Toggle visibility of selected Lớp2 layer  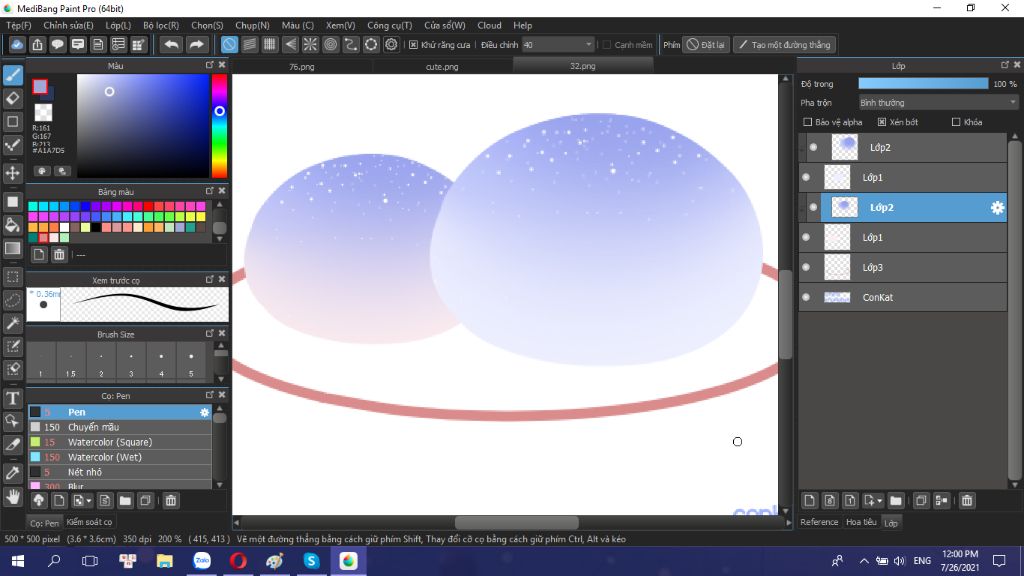coord(813,208)
